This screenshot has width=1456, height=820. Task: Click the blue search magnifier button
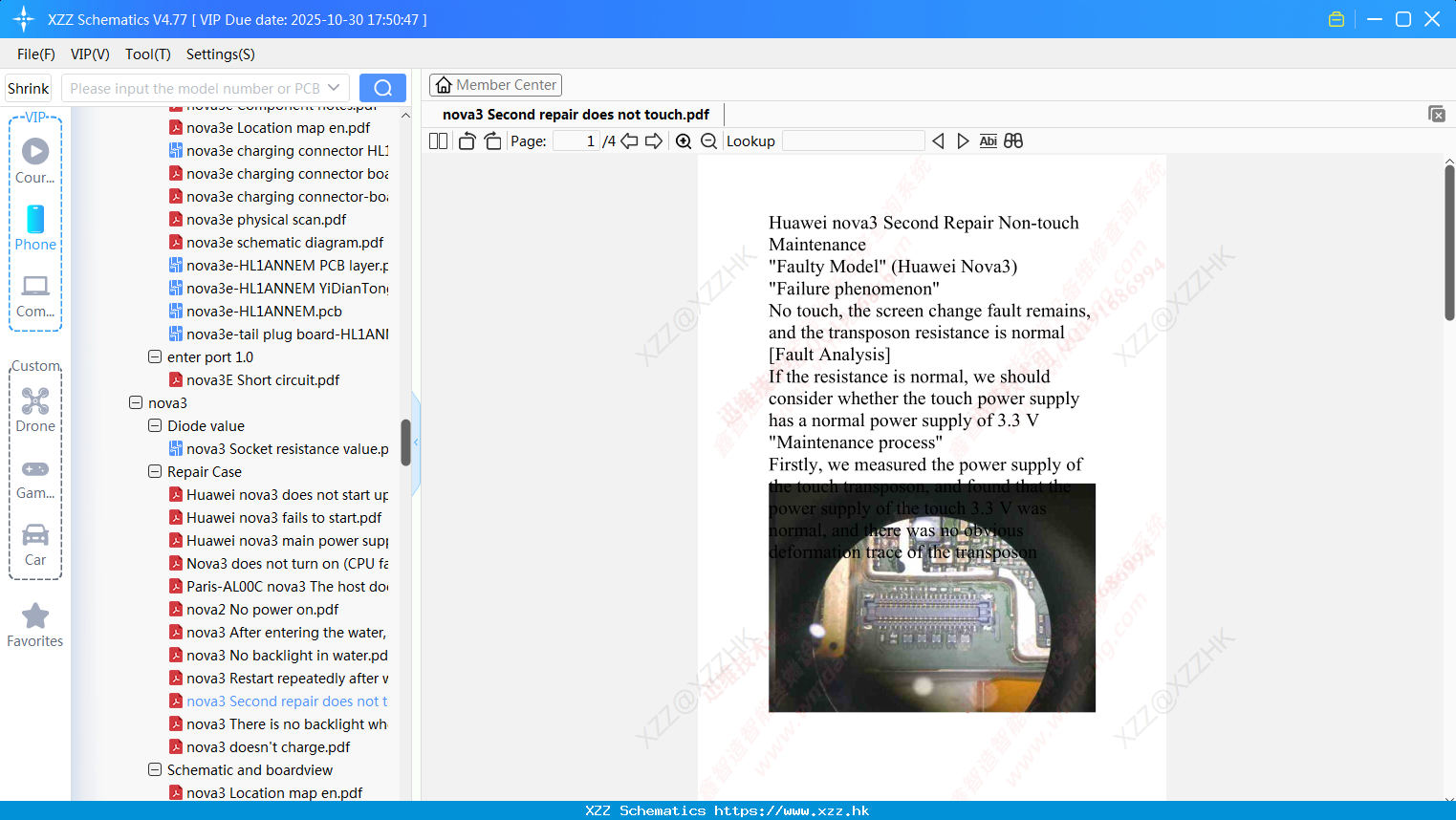(382, 88)
